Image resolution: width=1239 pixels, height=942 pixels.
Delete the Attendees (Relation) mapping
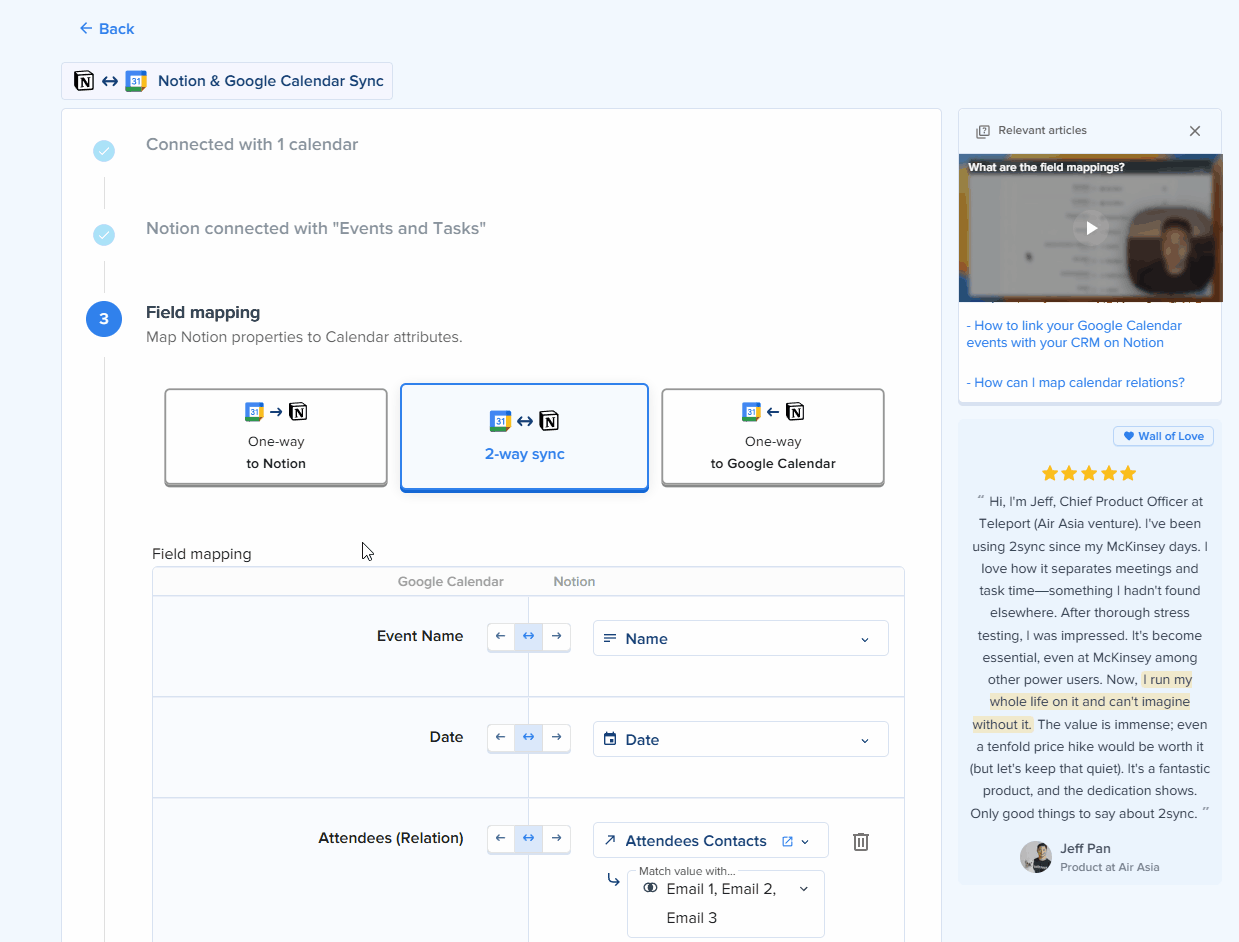coord(860,842)
